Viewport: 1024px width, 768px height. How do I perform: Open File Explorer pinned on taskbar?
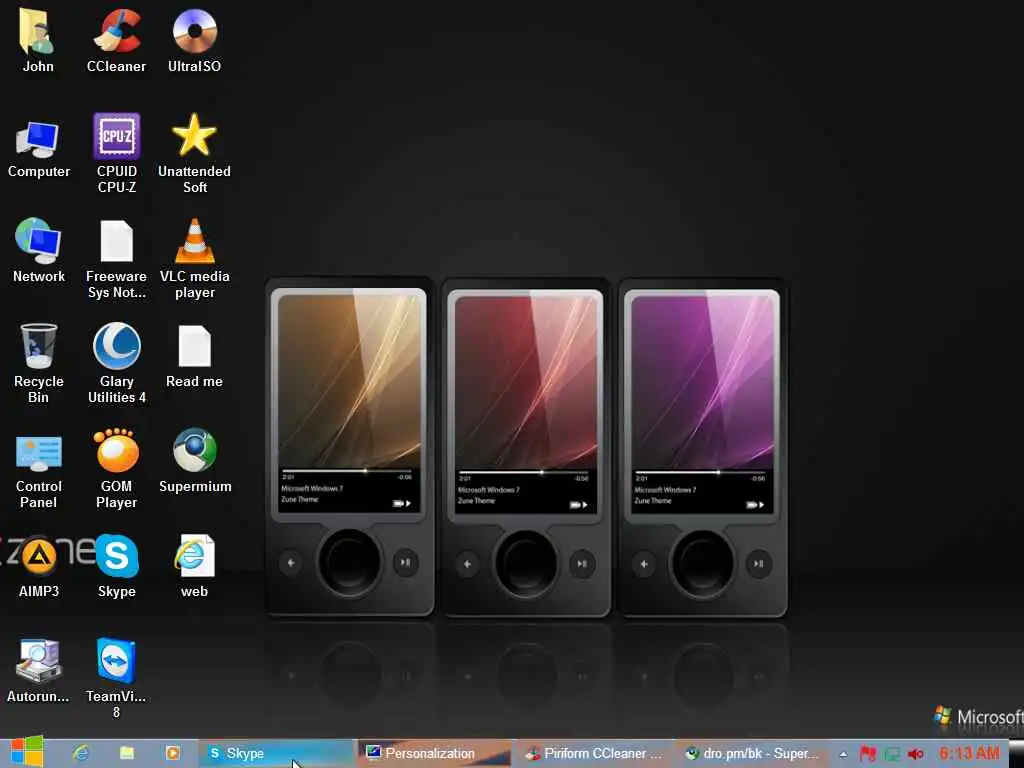(127, 753)
